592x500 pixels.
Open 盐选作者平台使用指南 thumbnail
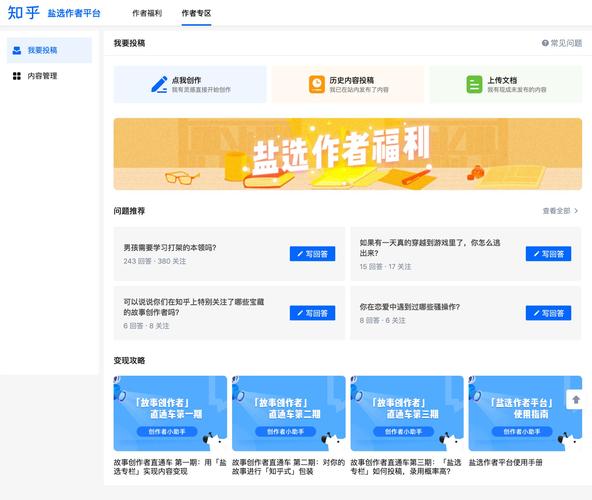(525, 413)
